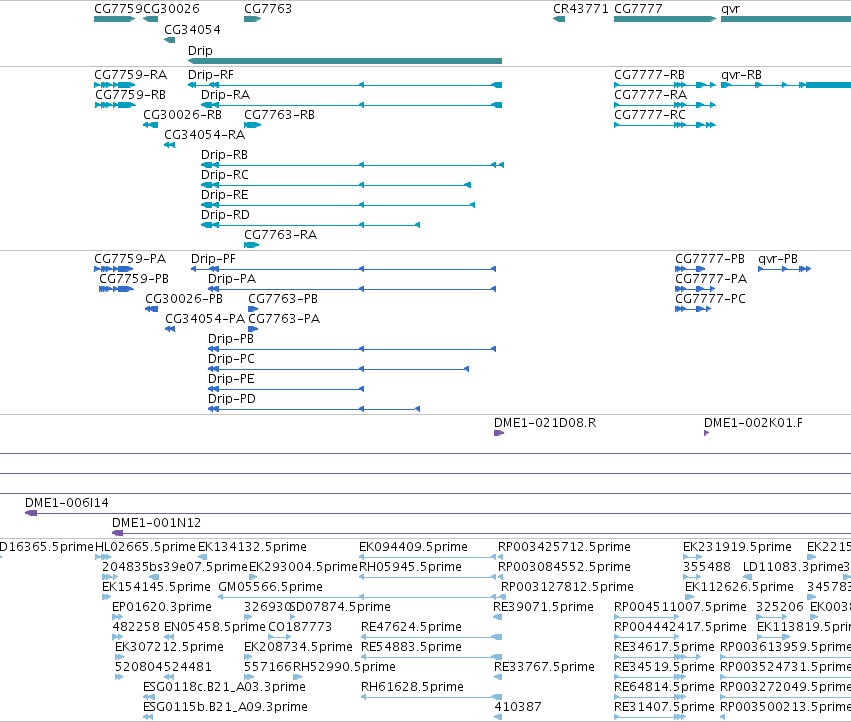851x722 pixels.
Task: Select the CG30026-PB protein
Action: [x=151, y=309]
